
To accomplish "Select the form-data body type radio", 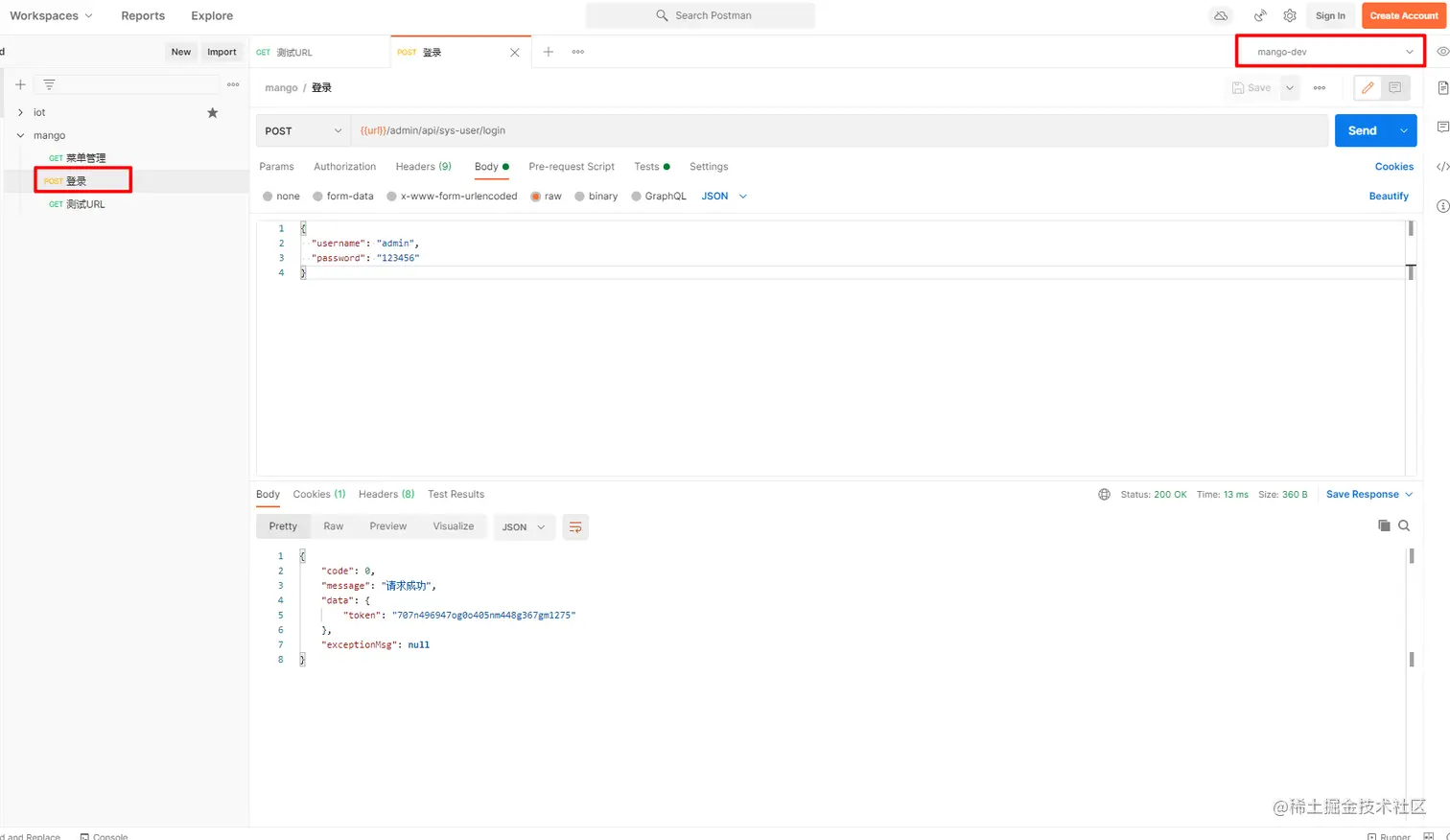I will pyautogui.click(x=318, y=197).
